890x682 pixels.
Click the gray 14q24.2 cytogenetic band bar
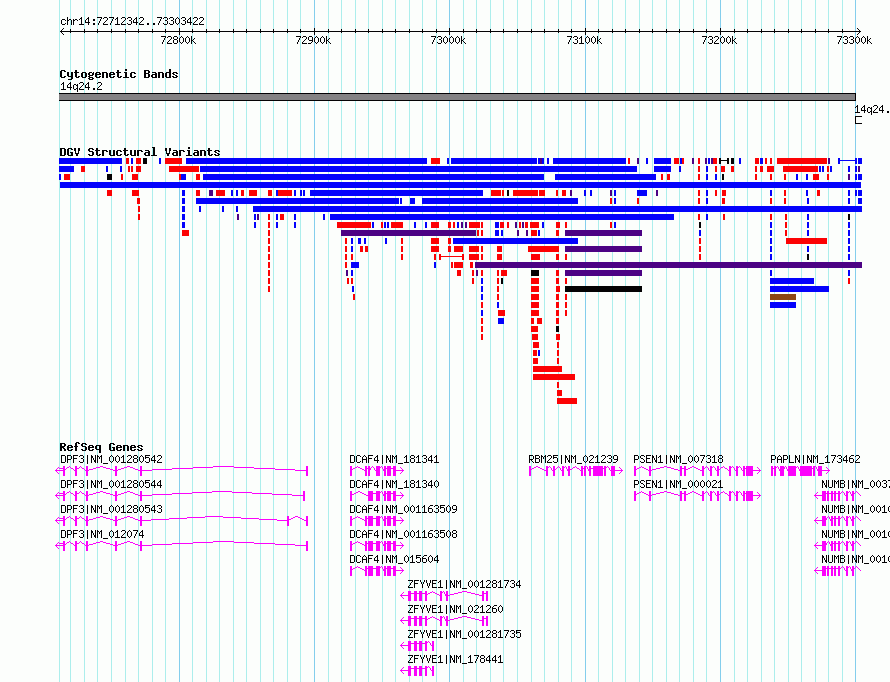coord(457,97)
